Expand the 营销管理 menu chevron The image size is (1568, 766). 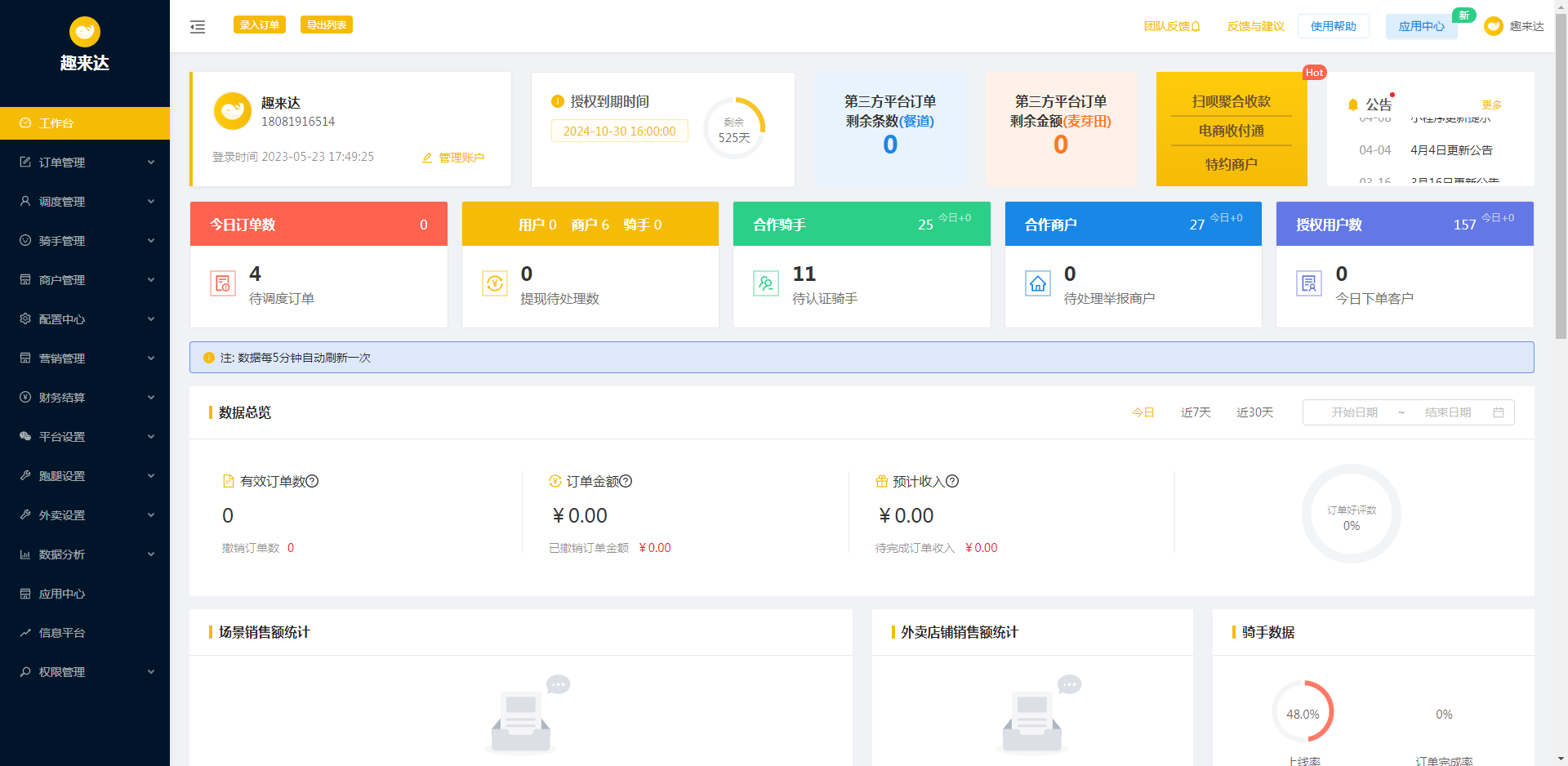151,359
